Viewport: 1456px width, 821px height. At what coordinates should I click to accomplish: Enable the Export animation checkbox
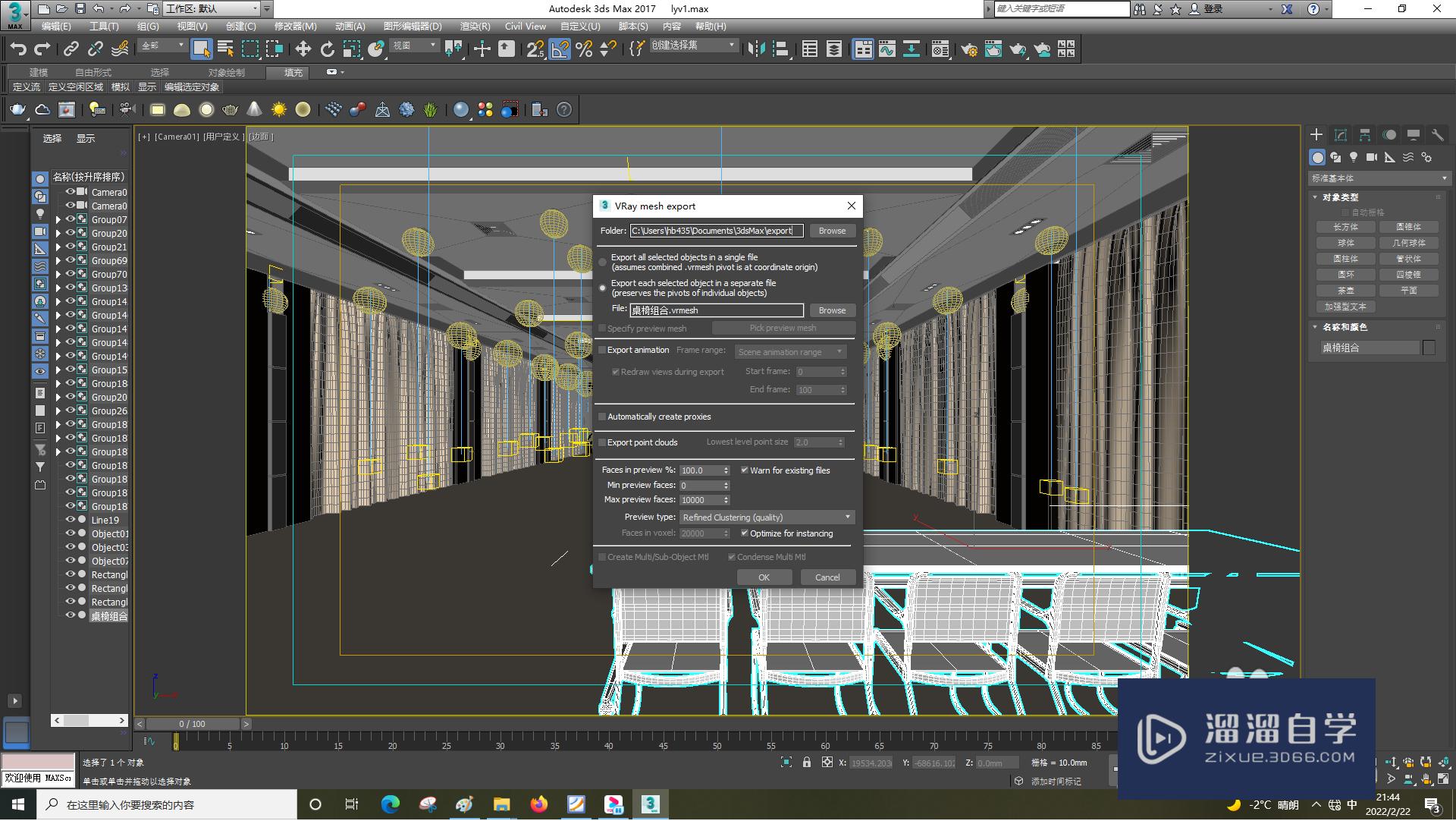(603, 351)
